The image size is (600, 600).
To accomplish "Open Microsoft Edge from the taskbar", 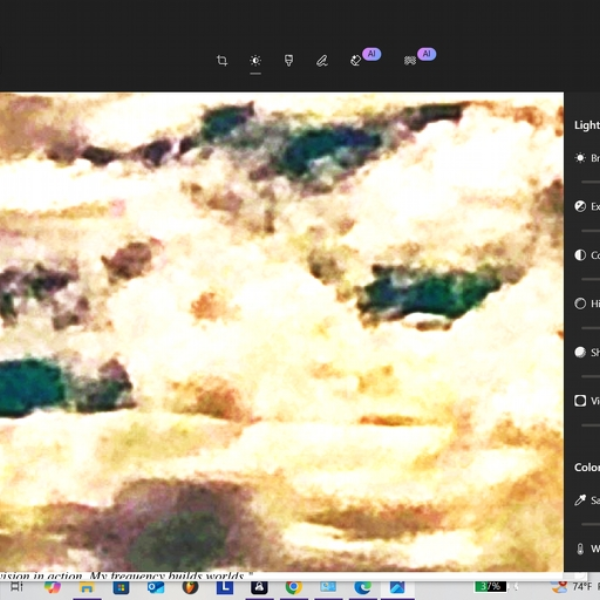I will (x=363, y=587).
